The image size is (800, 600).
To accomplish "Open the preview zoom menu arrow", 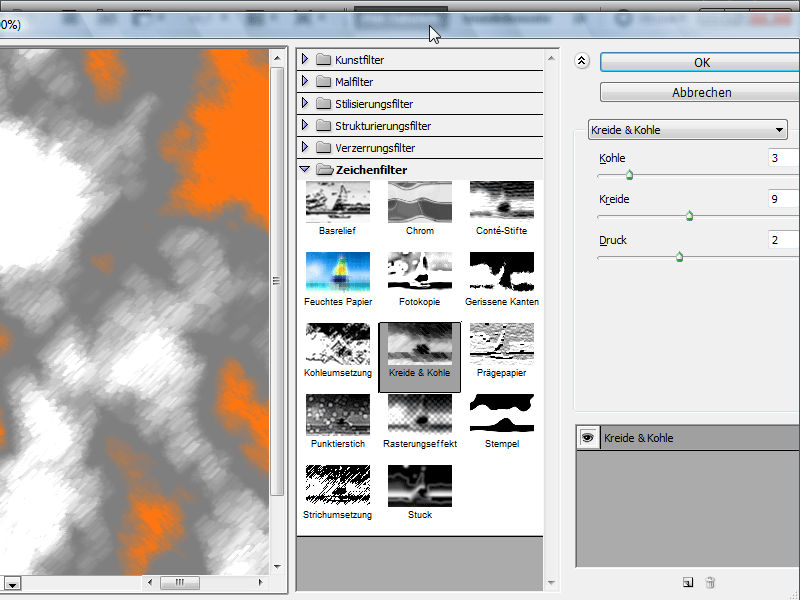I will pyautogui.click(x=12, y=583).
